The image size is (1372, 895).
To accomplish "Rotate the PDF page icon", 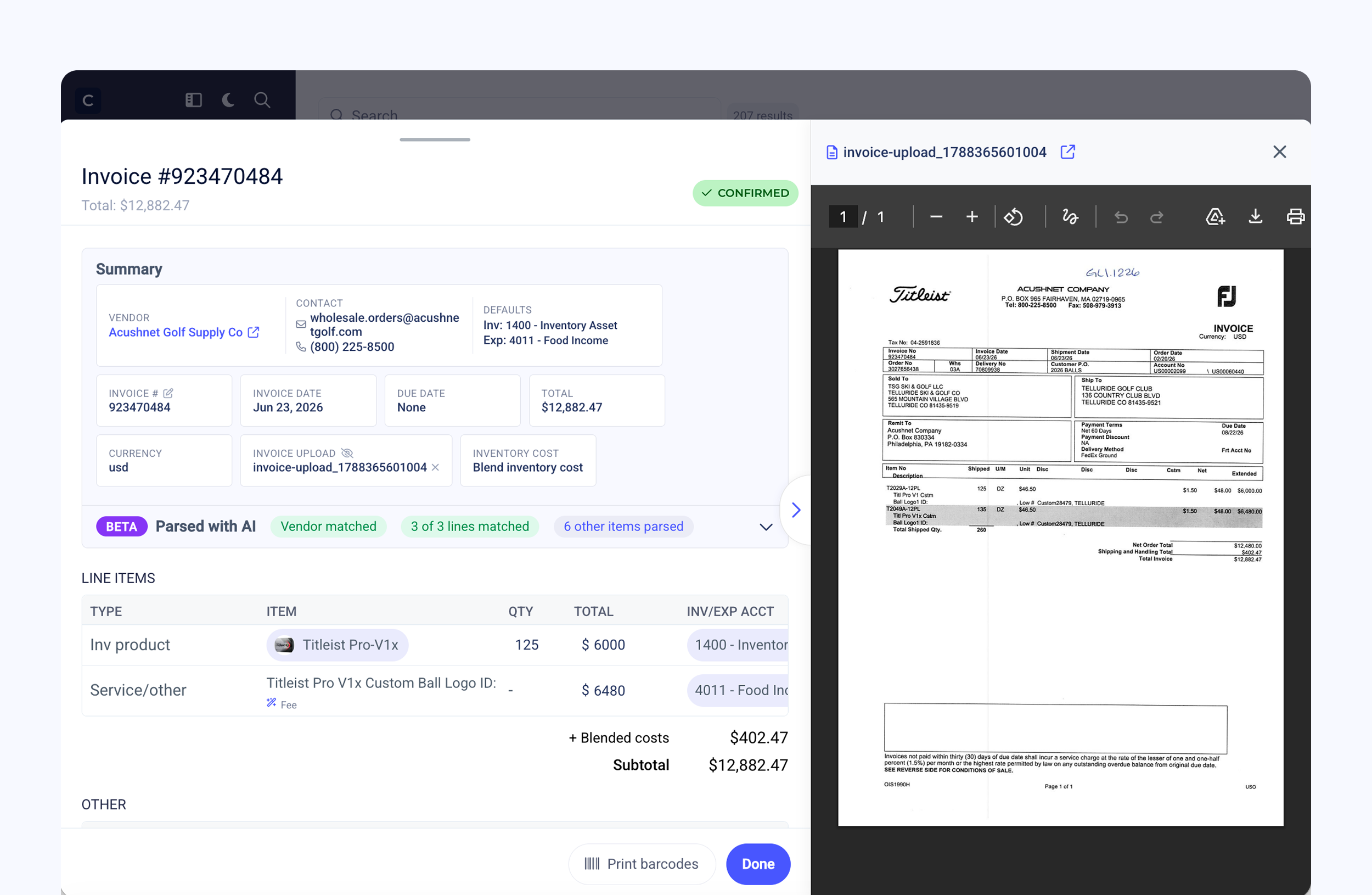I will (1014, 217).
